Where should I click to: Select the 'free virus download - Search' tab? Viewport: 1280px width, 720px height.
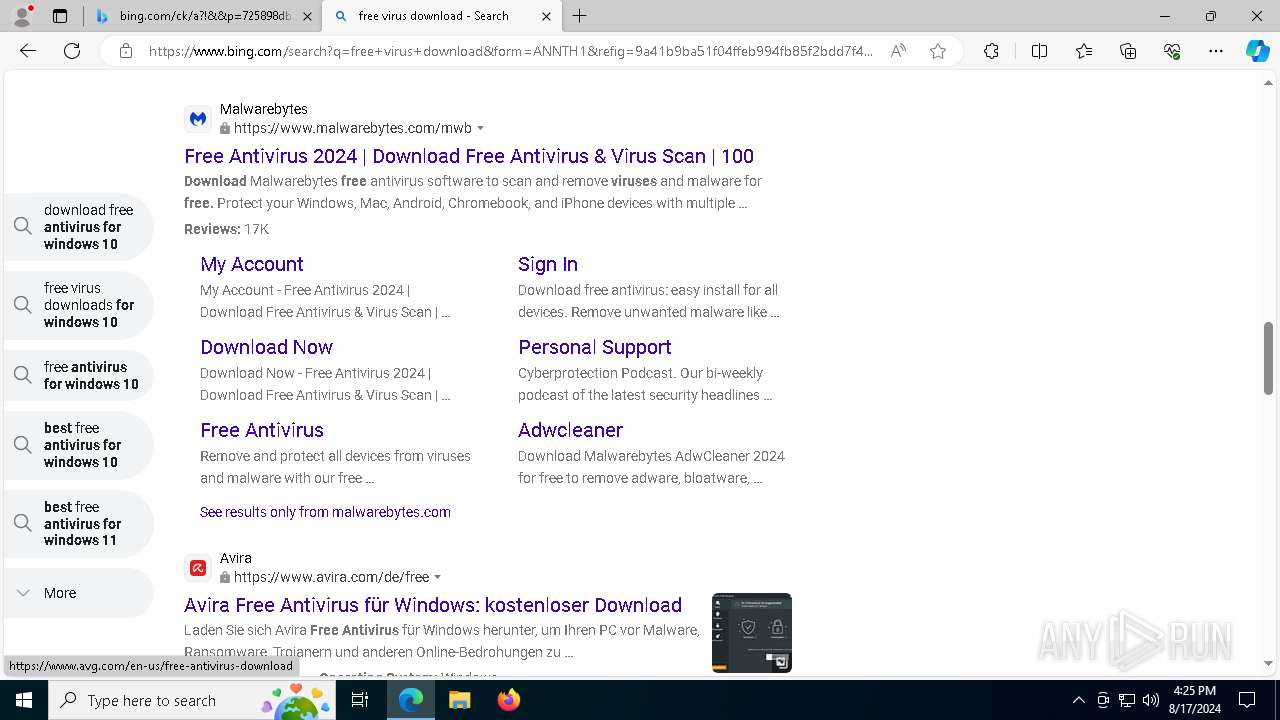tap(443, 16)
